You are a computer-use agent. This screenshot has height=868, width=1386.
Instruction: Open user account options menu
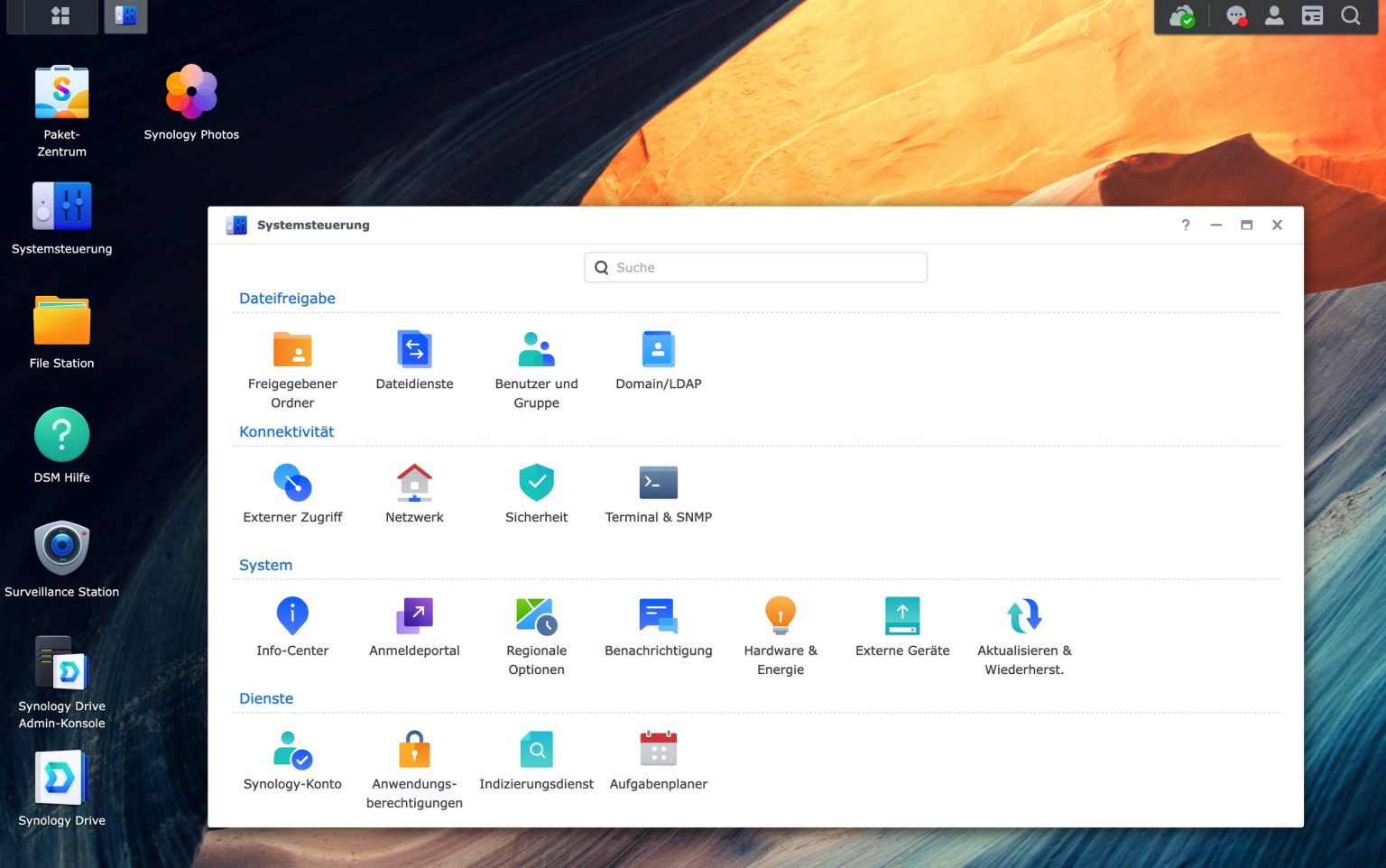(1274, 15)
